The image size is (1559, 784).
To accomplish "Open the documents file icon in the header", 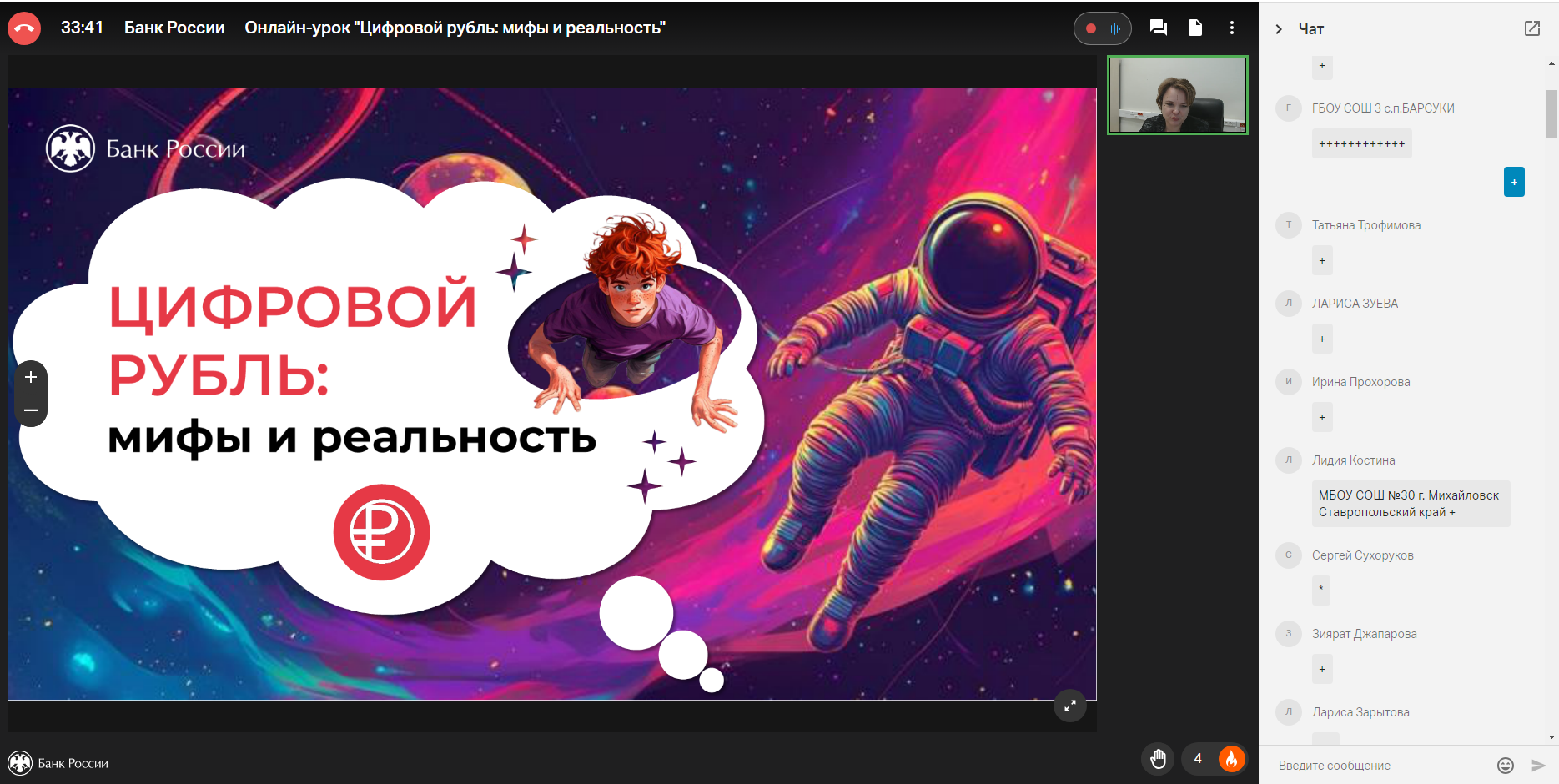I will (x=1195, y=28).
